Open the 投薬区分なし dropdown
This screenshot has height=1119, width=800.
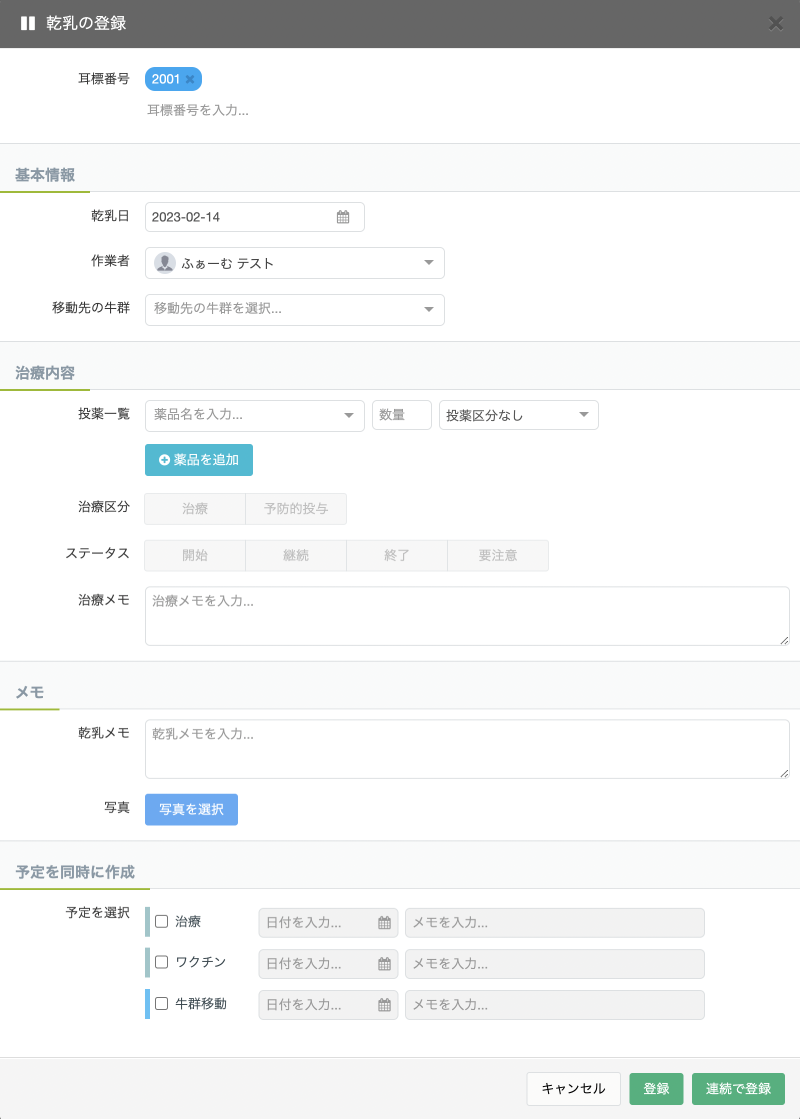pyautogui.click(x=519, y=415)
